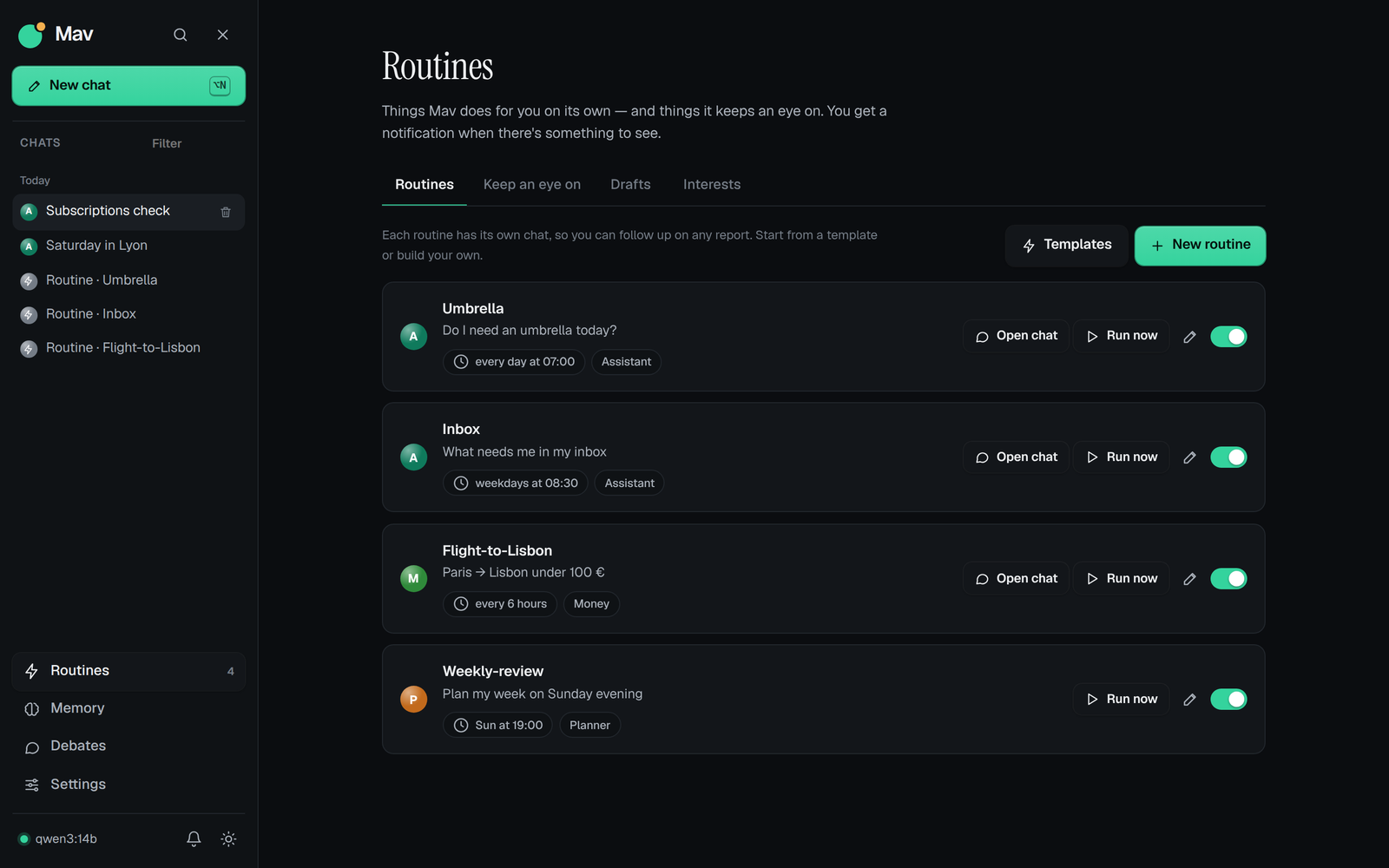
Task: Open the Routine · Umbrella chat
Action: tap(128, 280)
